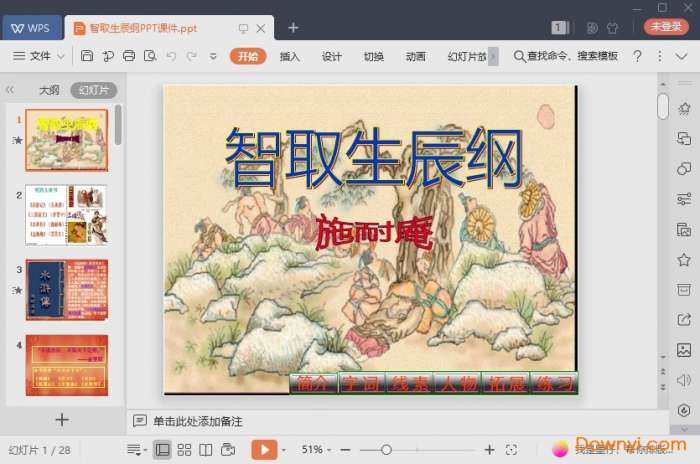This screenshot has width=700, height=464.
Task: Switch to reading view icon
Action: pos(205,450)
